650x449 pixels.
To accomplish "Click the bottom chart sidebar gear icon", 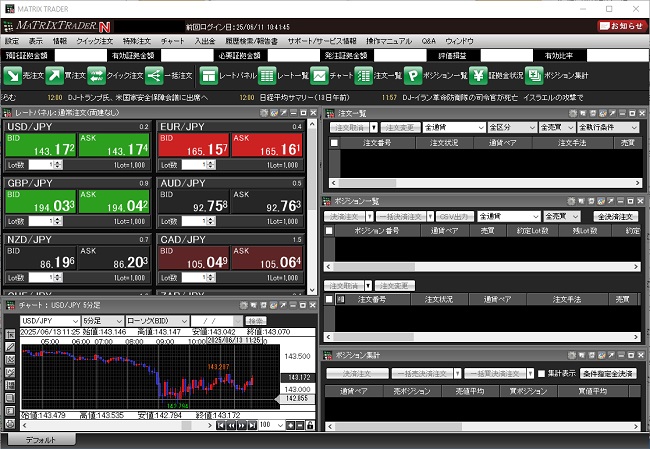I will (10, 424).
